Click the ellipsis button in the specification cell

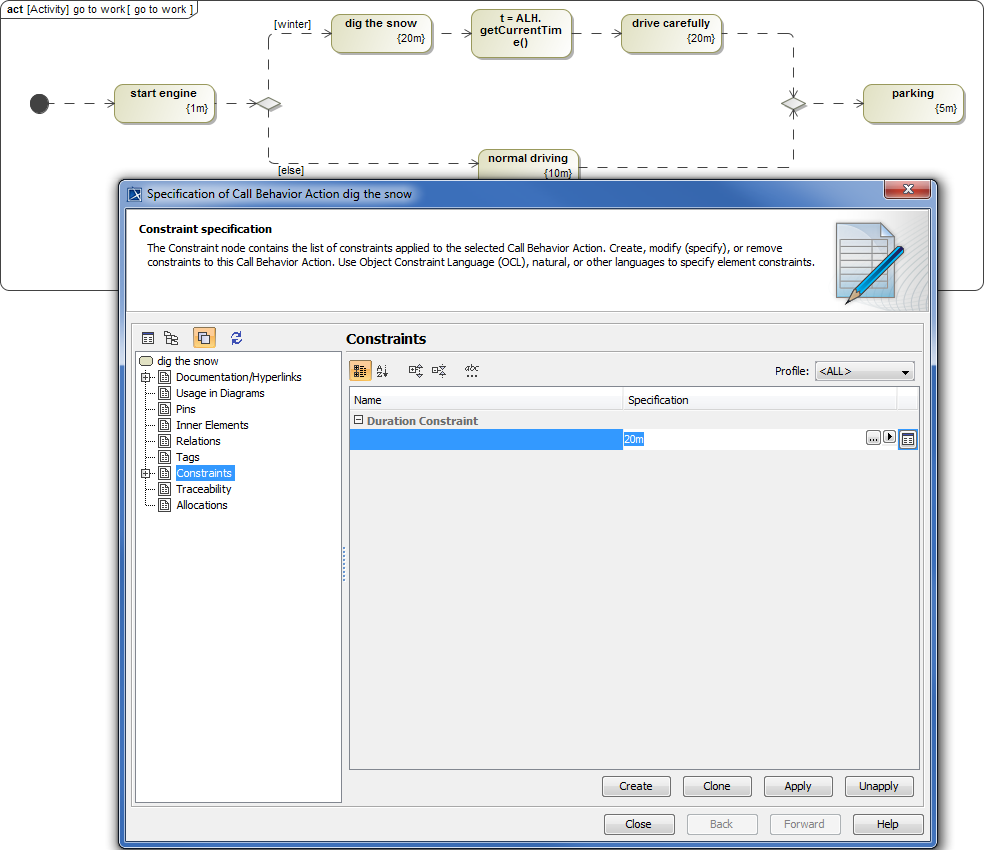click(x=872, y=438)
